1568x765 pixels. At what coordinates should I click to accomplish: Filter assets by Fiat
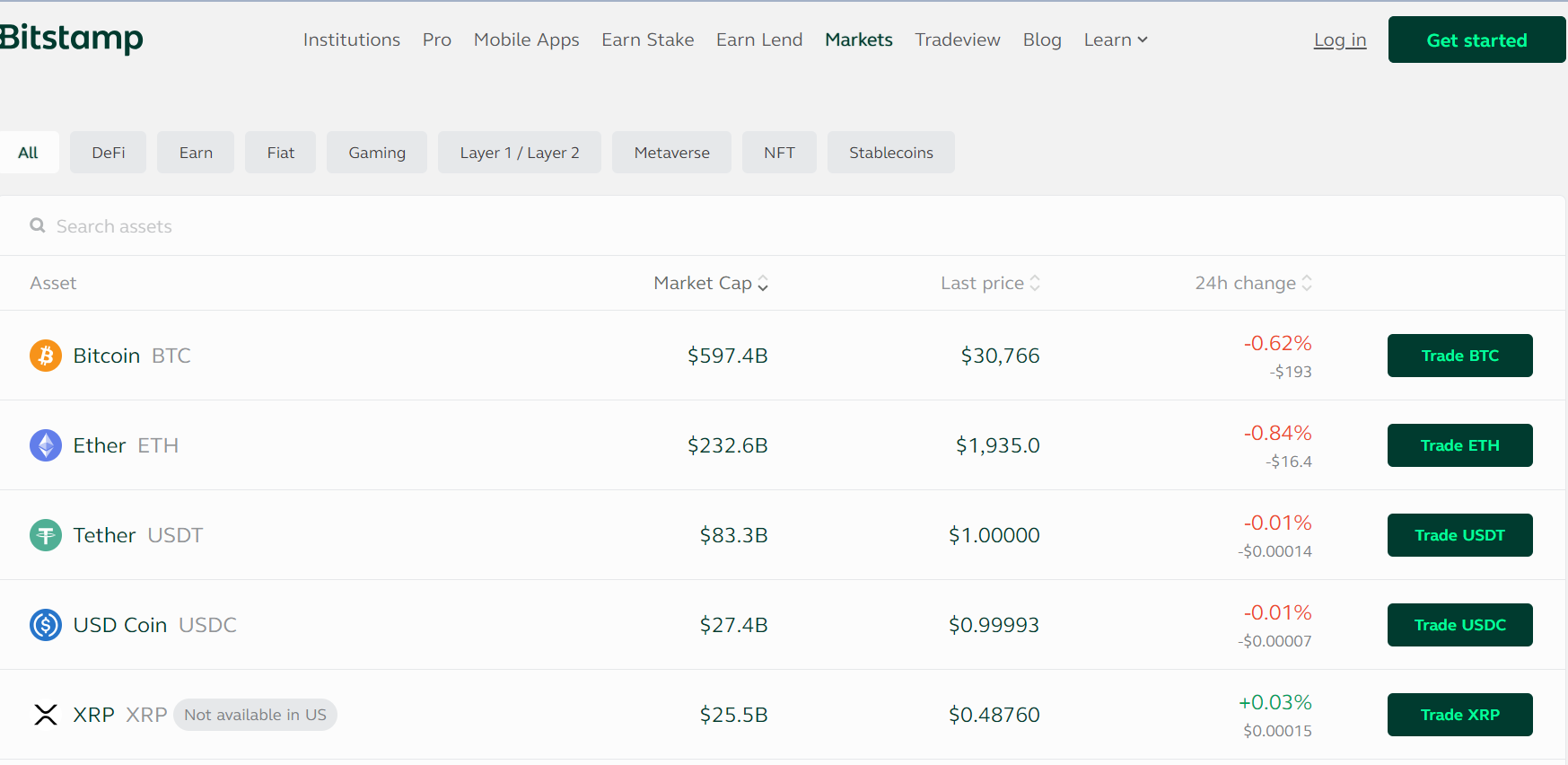(x=281, y=153)
